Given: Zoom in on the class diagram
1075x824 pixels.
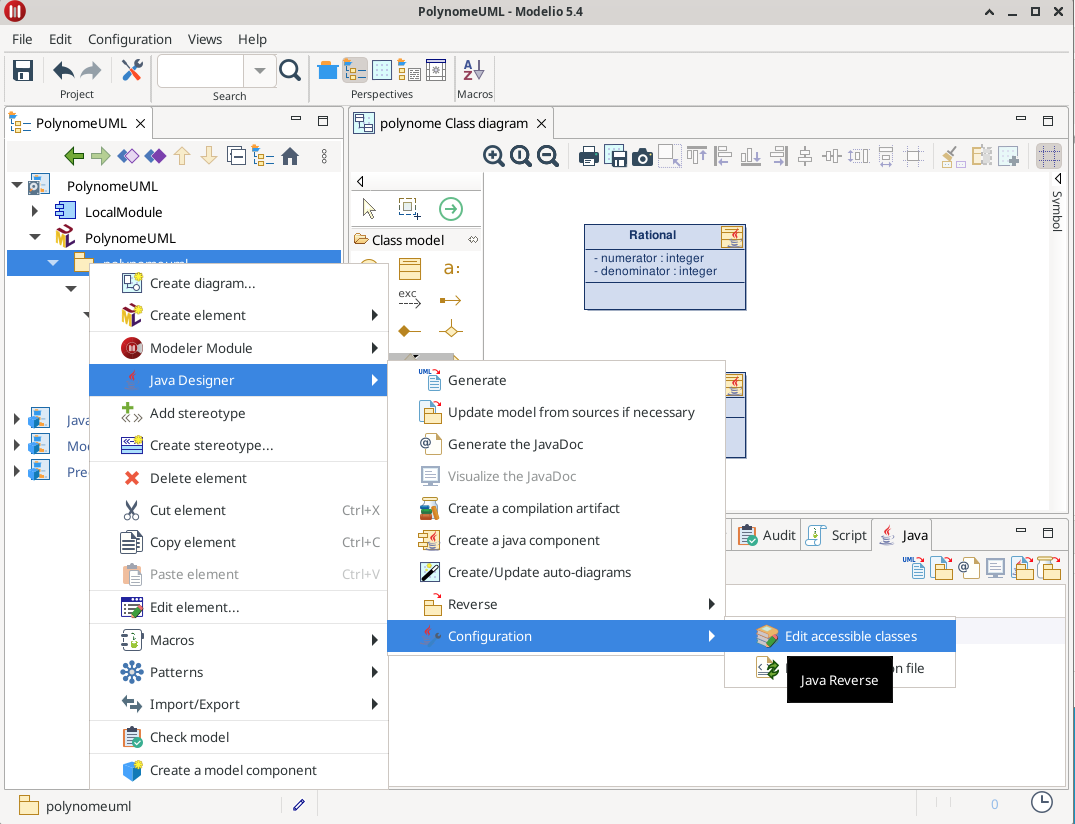Looking at the screenshot, I should [x=494, y=156].
